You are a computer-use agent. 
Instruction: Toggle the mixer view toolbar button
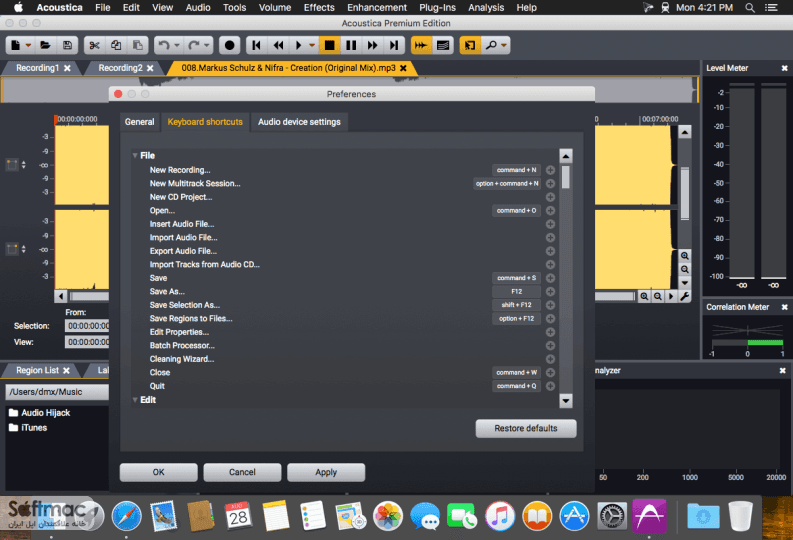tap(443, 46)
